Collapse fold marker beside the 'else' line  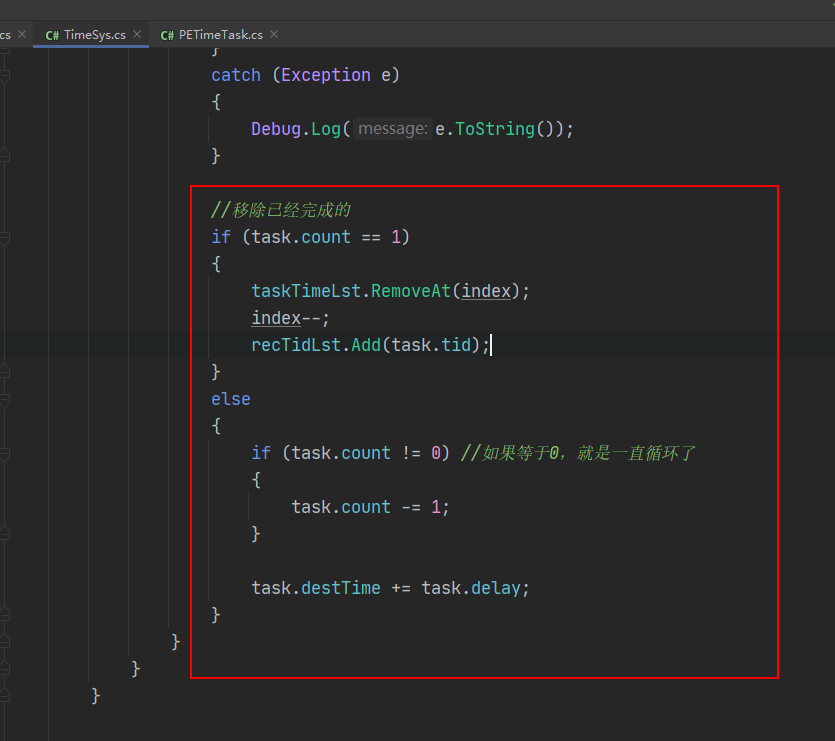pos(5,400)
